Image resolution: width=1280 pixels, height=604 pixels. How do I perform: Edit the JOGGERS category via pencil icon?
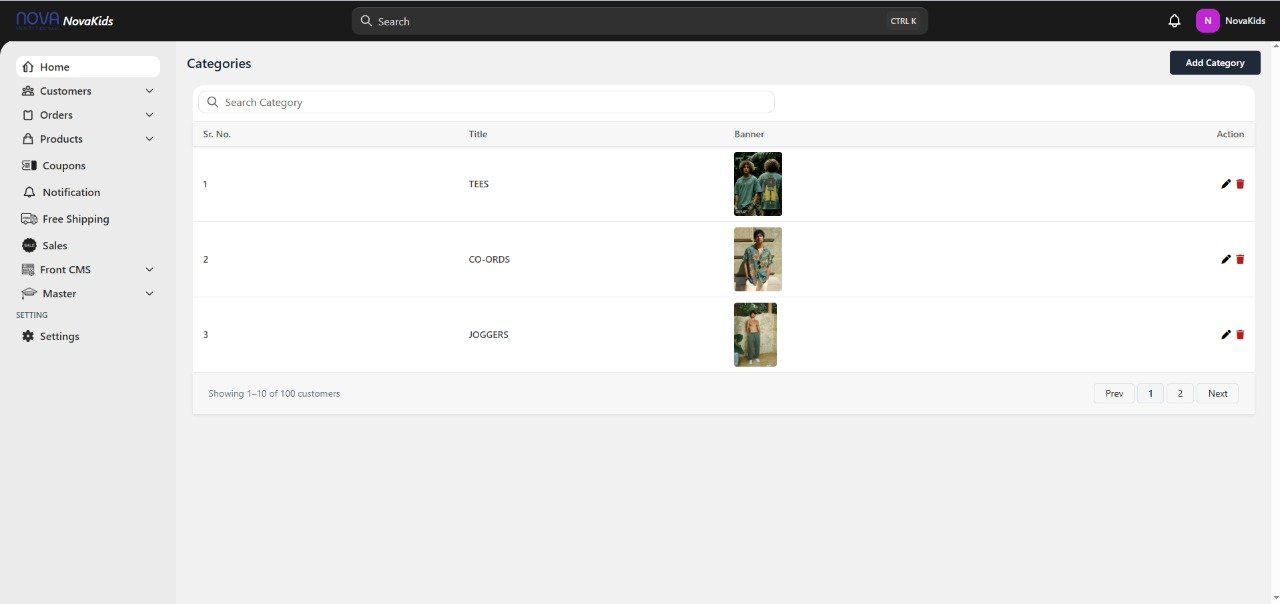[1226, 334]
